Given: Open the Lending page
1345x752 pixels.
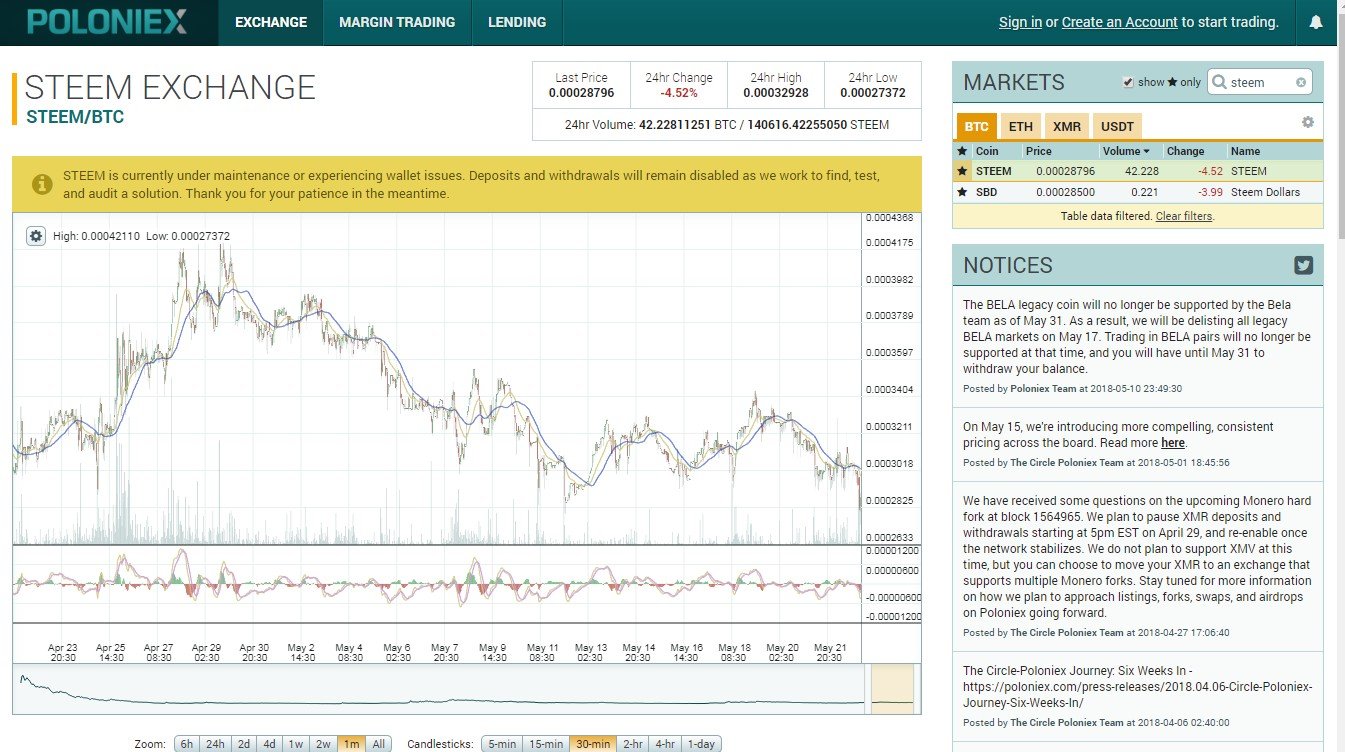Looking at the screenshot, I should 517,22.
